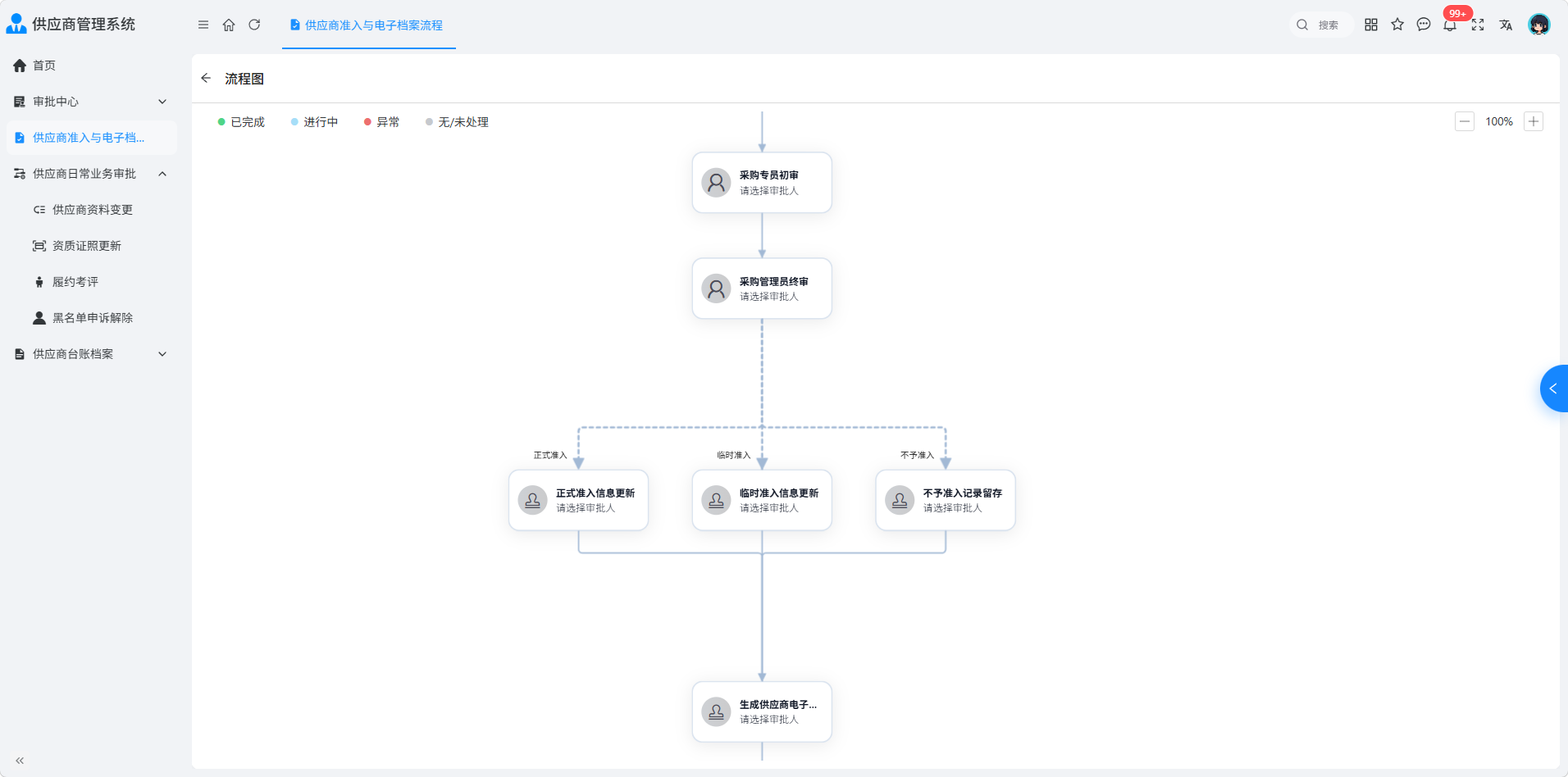Viewport: 1568px width, 777px height.
Task: Switch to 供应商准入与电子档案流程 tab
Action: (368, 25)
